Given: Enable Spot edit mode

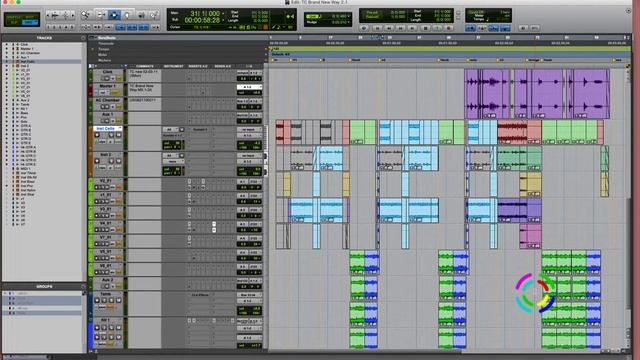Looking at the screenshot, I should pos(30,17).
